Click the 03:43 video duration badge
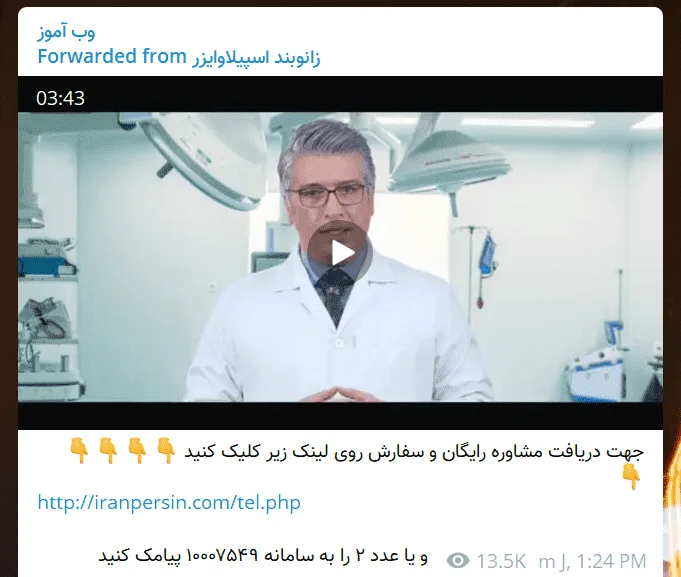The width and height of the screenshot is (681, 577). coord(60,98)
